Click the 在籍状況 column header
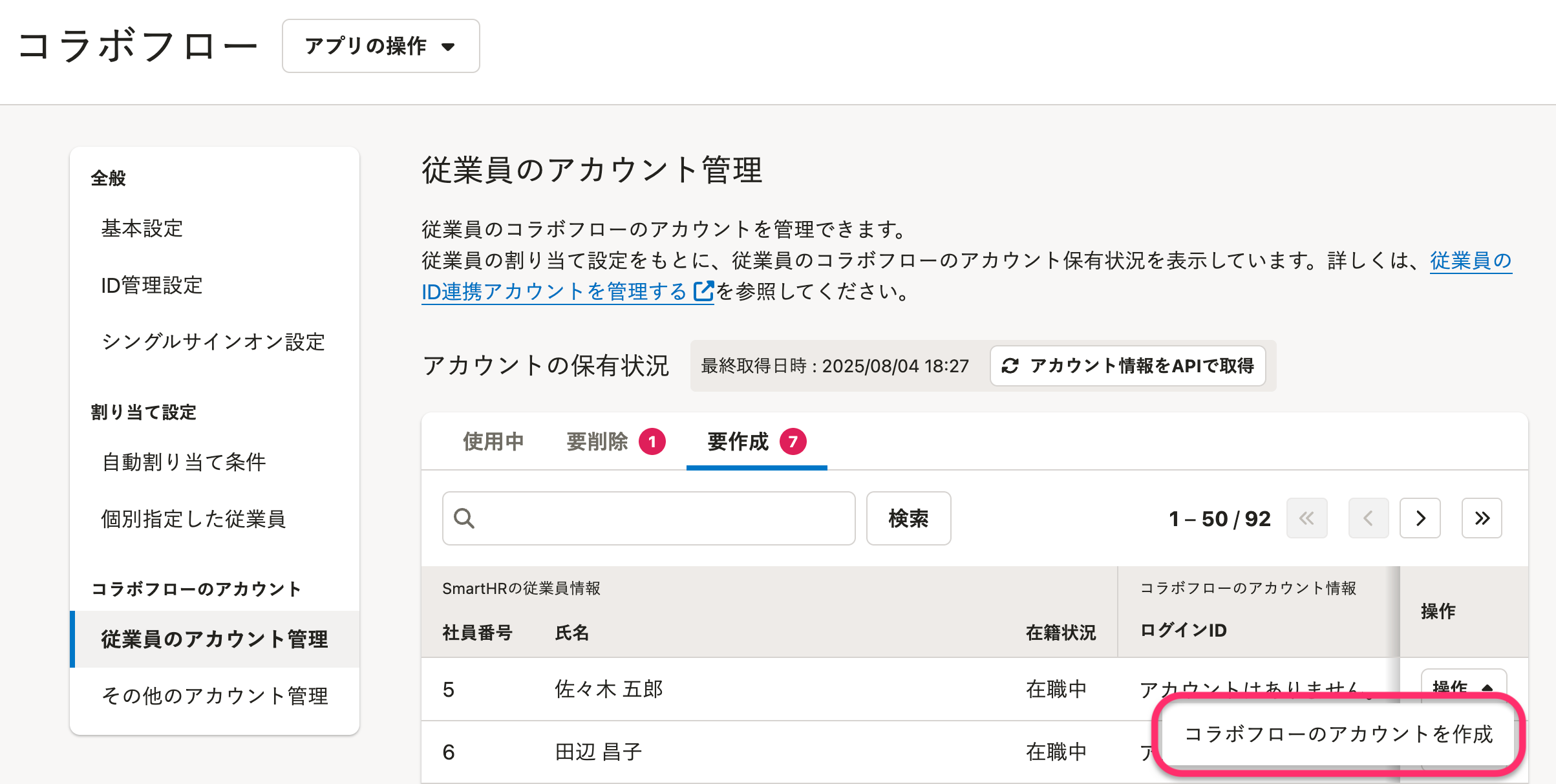Screen dimensions: 1556x784 [x=1061, y=632]
